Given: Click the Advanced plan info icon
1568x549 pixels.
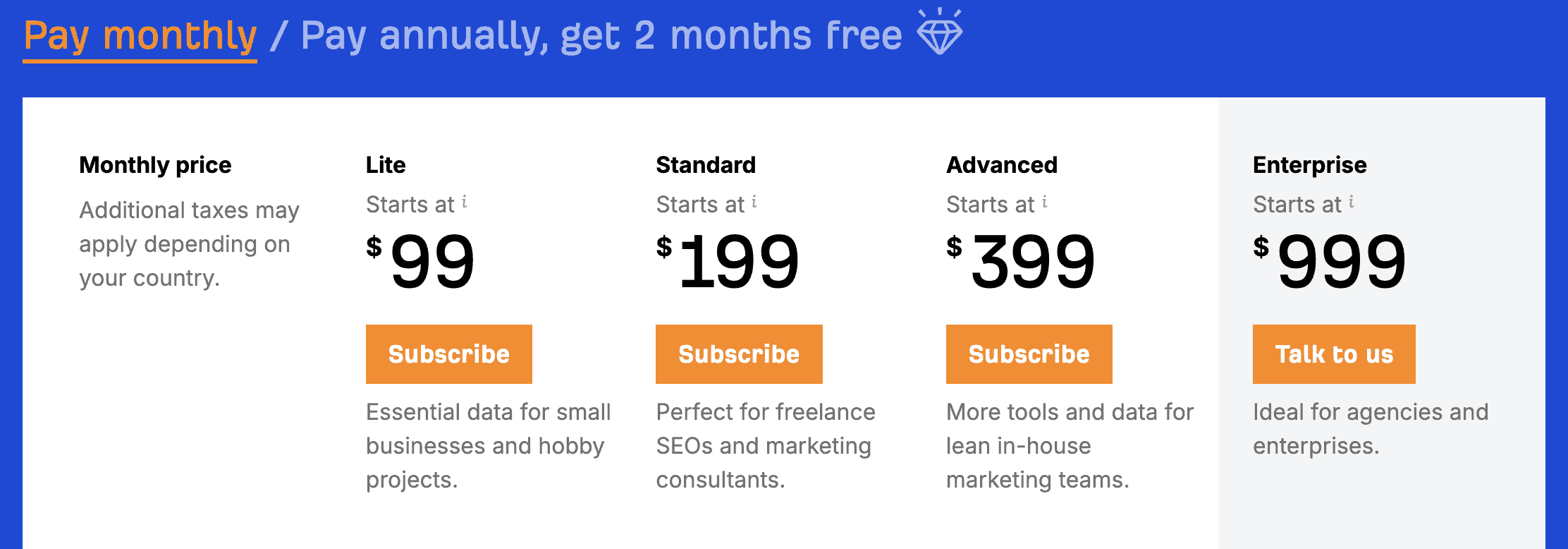Looking at the screenshot, I should pyautogui.click(x=1045, y=203).
